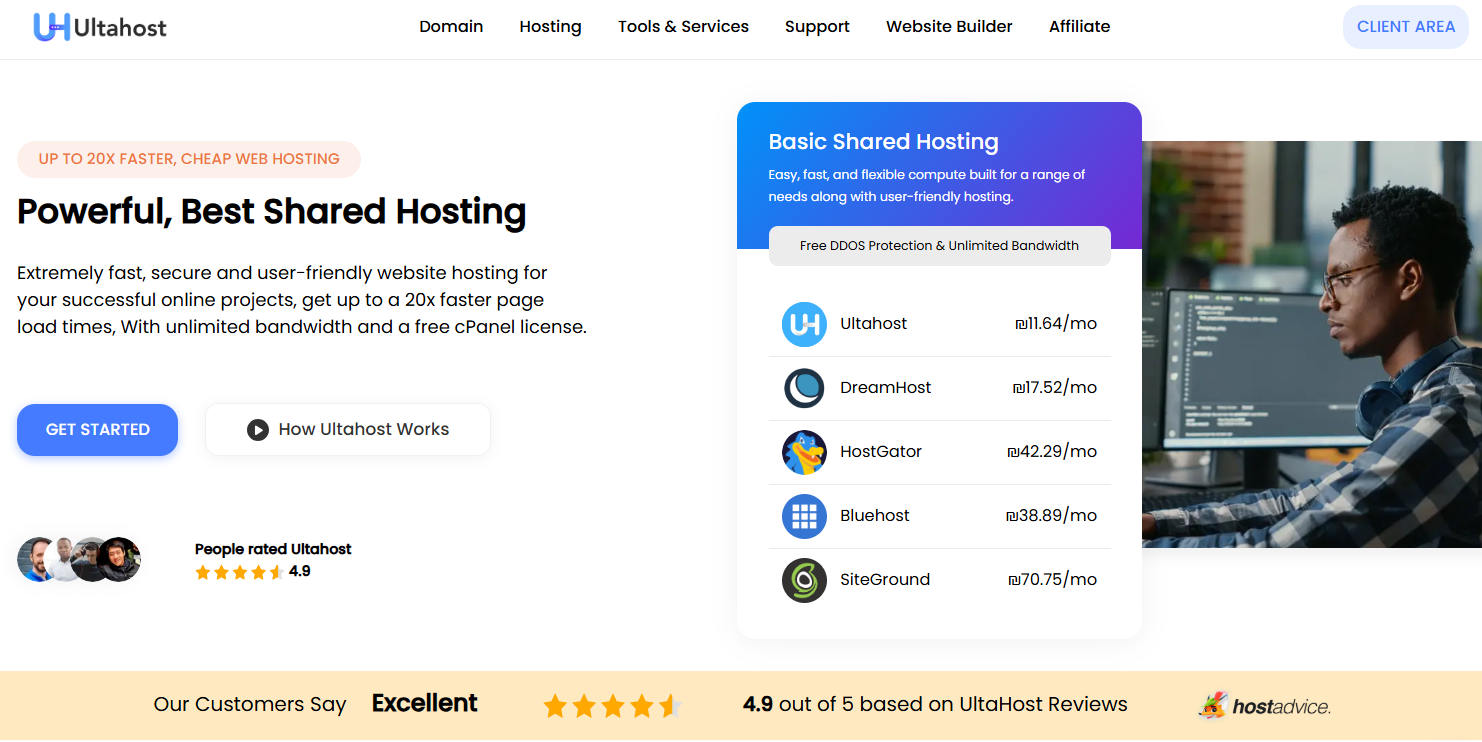Expand the Tools & Services menu
1482x742 pixels.
683,27
